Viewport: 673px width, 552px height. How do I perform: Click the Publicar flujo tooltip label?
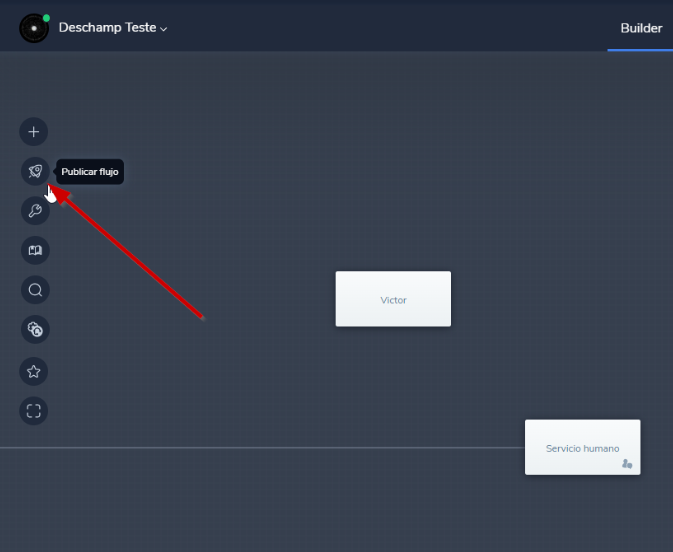click(90, 172)
